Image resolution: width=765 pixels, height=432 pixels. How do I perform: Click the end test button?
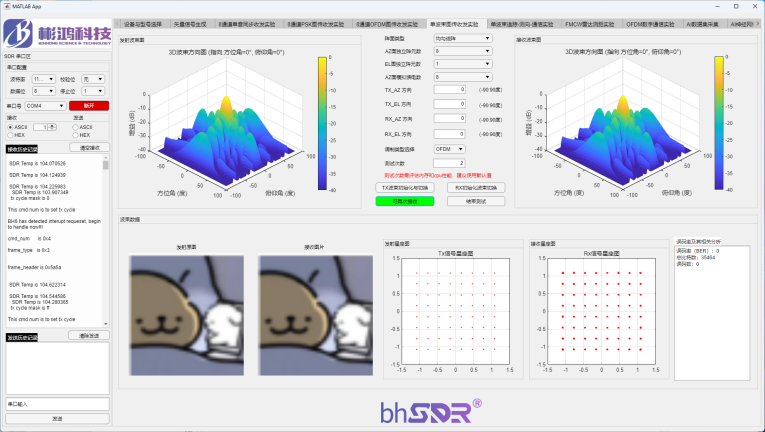point(476,201)
